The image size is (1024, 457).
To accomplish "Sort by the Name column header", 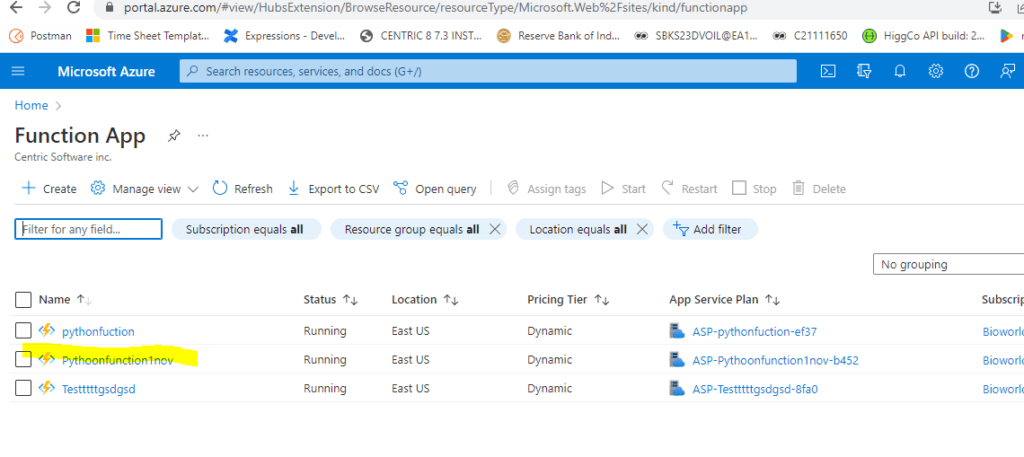I will [65, 300].
